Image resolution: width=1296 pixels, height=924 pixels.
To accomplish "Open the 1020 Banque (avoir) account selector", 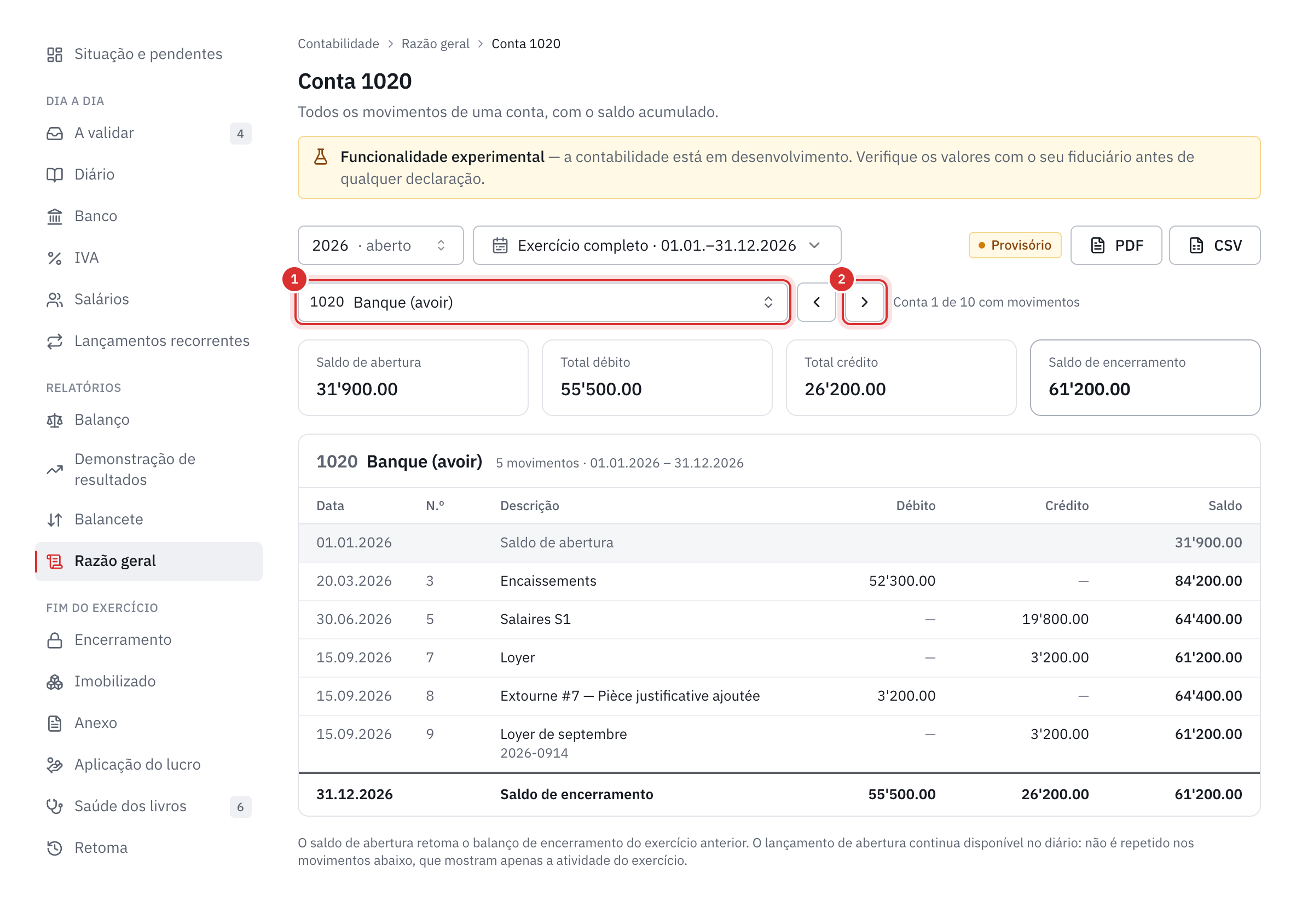I will (542, 302).
